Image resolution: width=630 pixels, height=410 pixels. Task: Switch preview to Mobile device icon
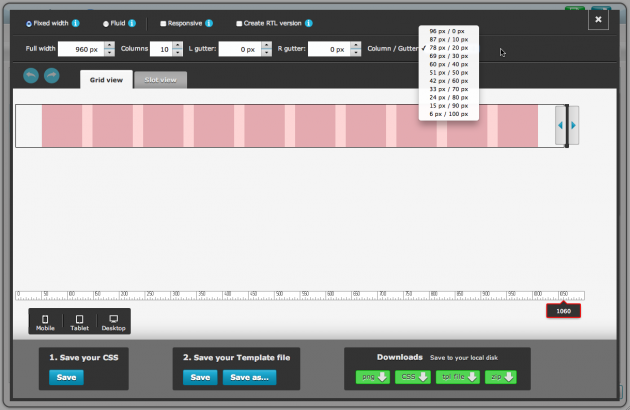coord(45,321)
